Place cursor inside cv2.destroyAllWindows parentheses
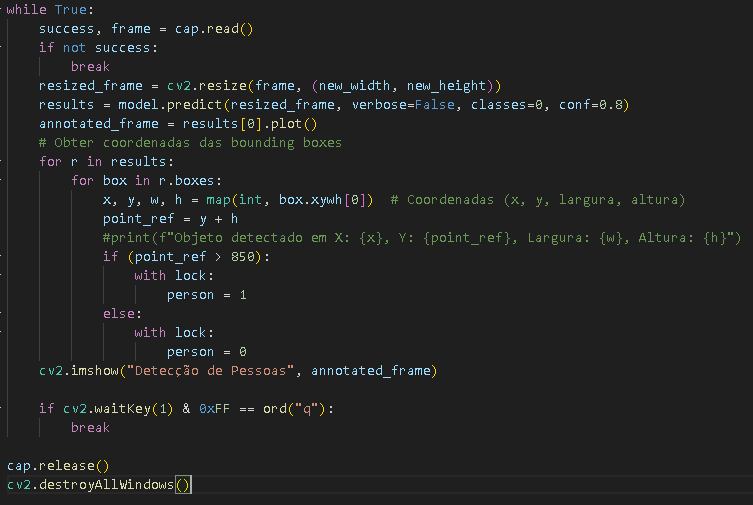753x505 pixels. pyautogui.click(x=182, y=485)
